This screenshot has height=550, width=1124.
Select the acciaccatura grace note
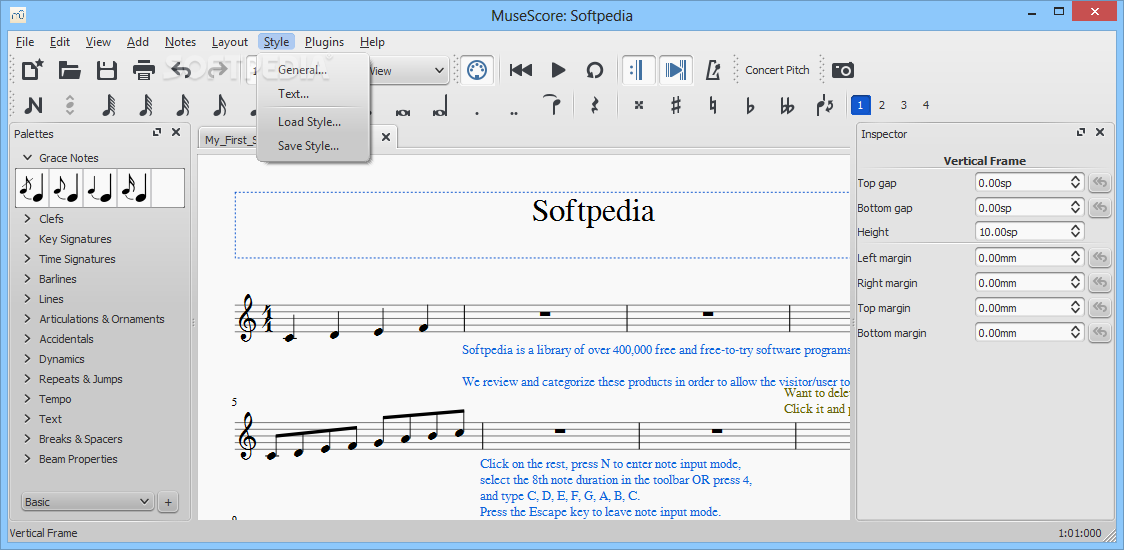(32, 188)
